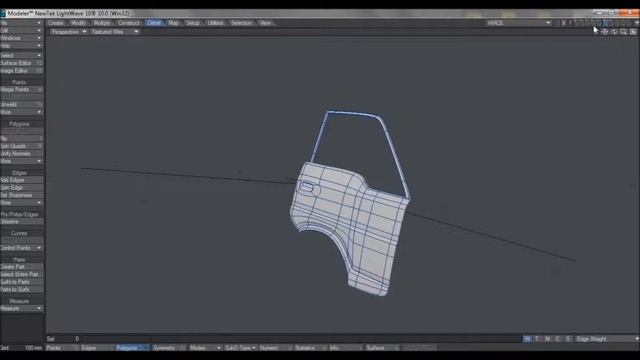Screen dimensions: 640x360
Task: Open the Measure dropdown
Action: click(x=22, y=309)
